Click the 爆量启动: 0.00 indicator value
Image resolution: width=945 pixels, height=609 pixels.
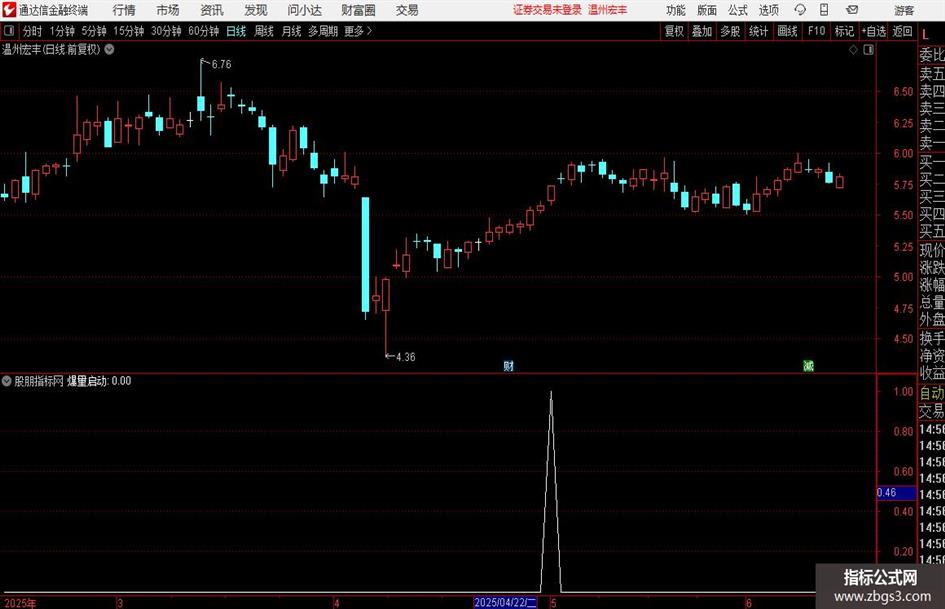click(x=99, y=381)
